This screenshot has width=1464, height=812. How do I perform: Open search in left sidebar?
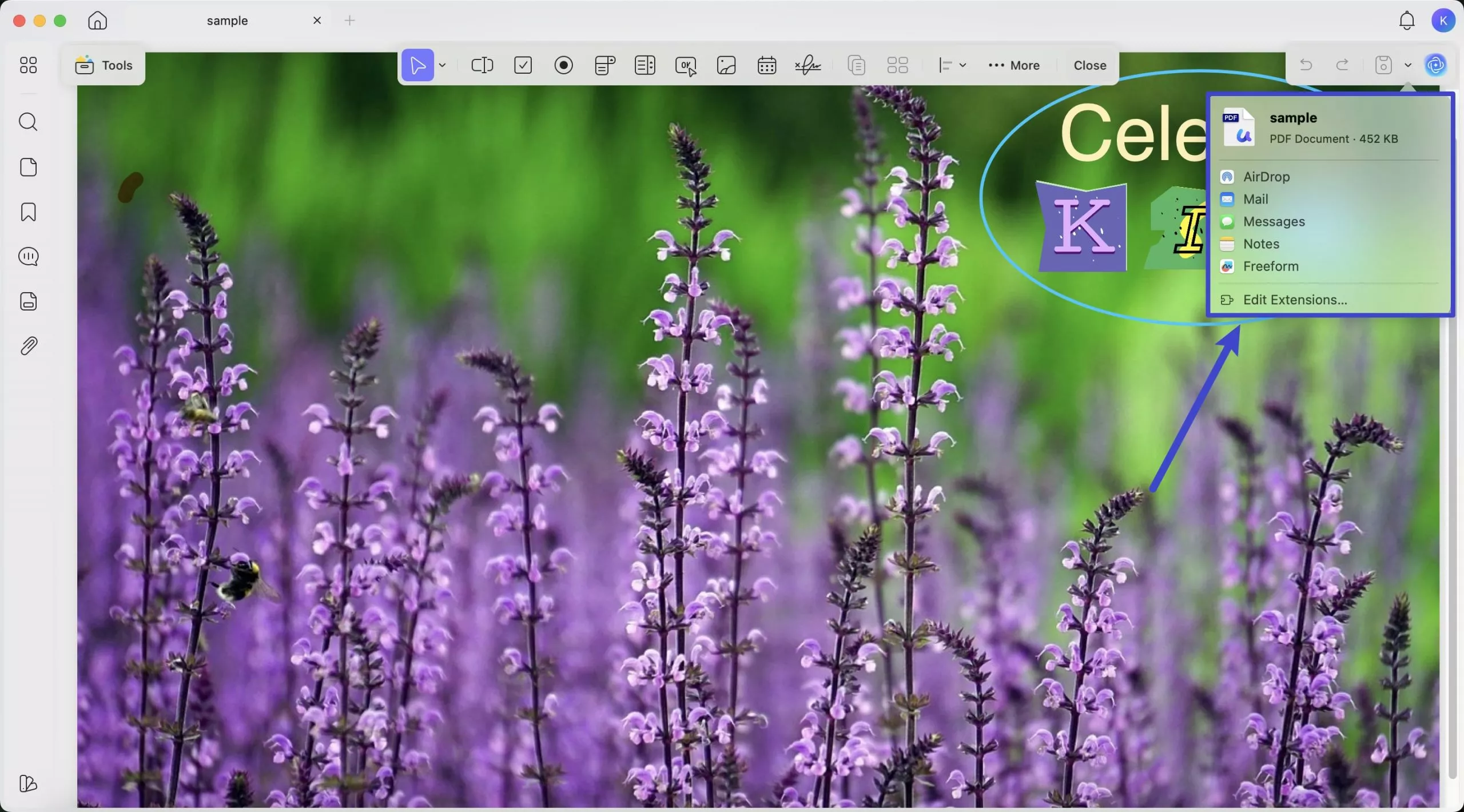click(x=28, y=122)
